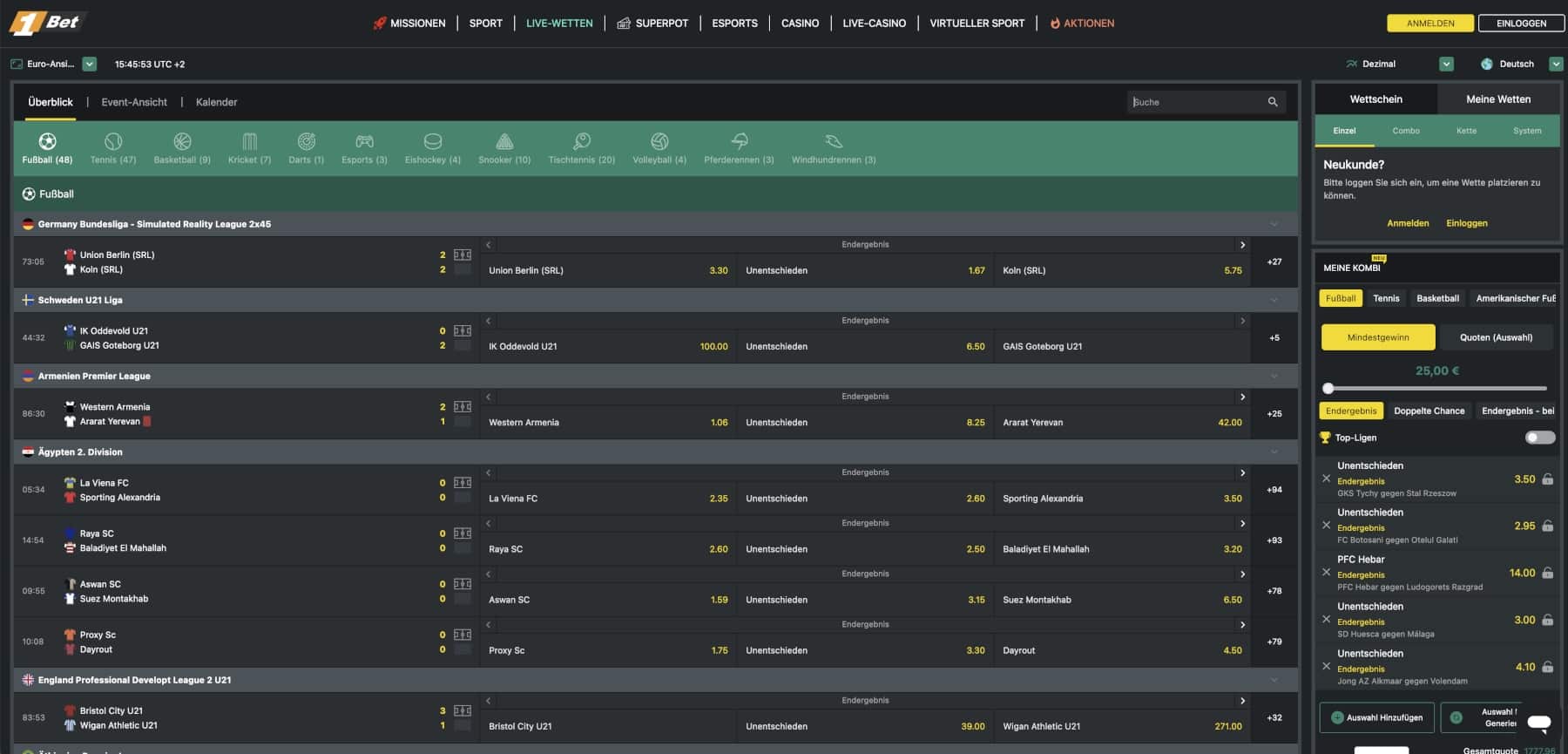1568x754 pixels.
Task: Remove GKS Tychy selection from Kombi
Action: [x=1326, y=479]
